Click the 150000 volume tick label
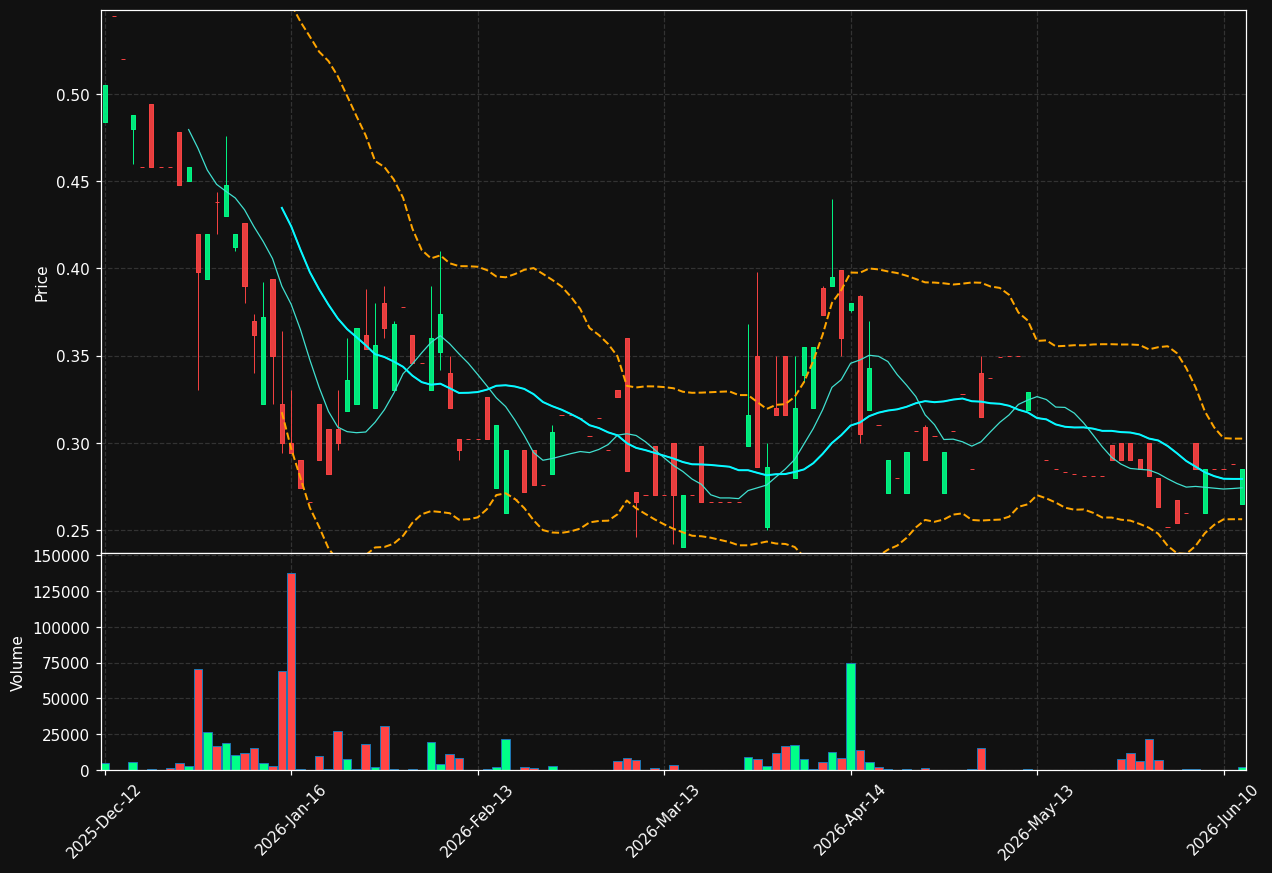Screen dimensions: 1272x873 point(62,556)
